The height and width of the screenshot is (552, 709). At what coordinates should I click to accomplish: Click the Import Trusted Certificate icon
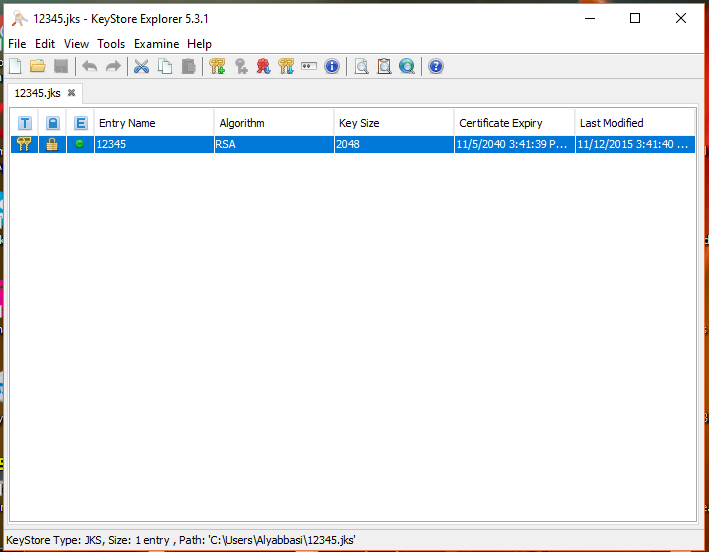coord(263,66)
